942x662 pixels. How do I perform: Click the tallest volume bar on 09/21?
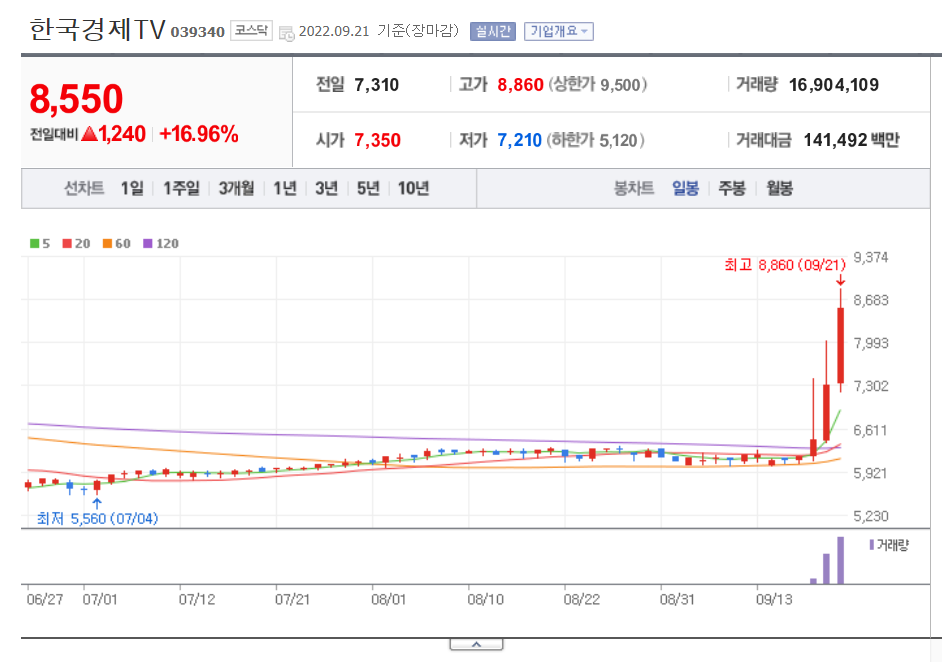(x=840, y=560)
